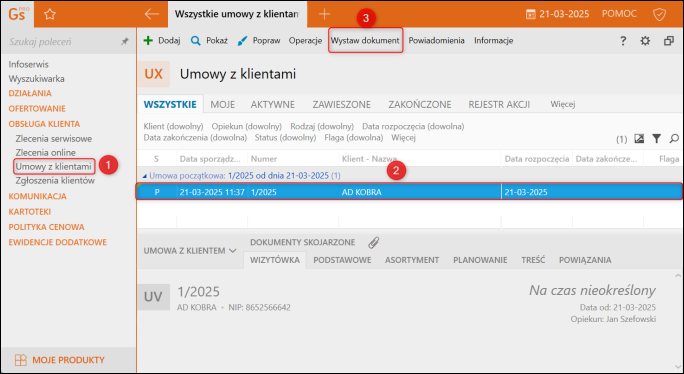Open the Klient (dowolny) filter

[x=174, y=127]
